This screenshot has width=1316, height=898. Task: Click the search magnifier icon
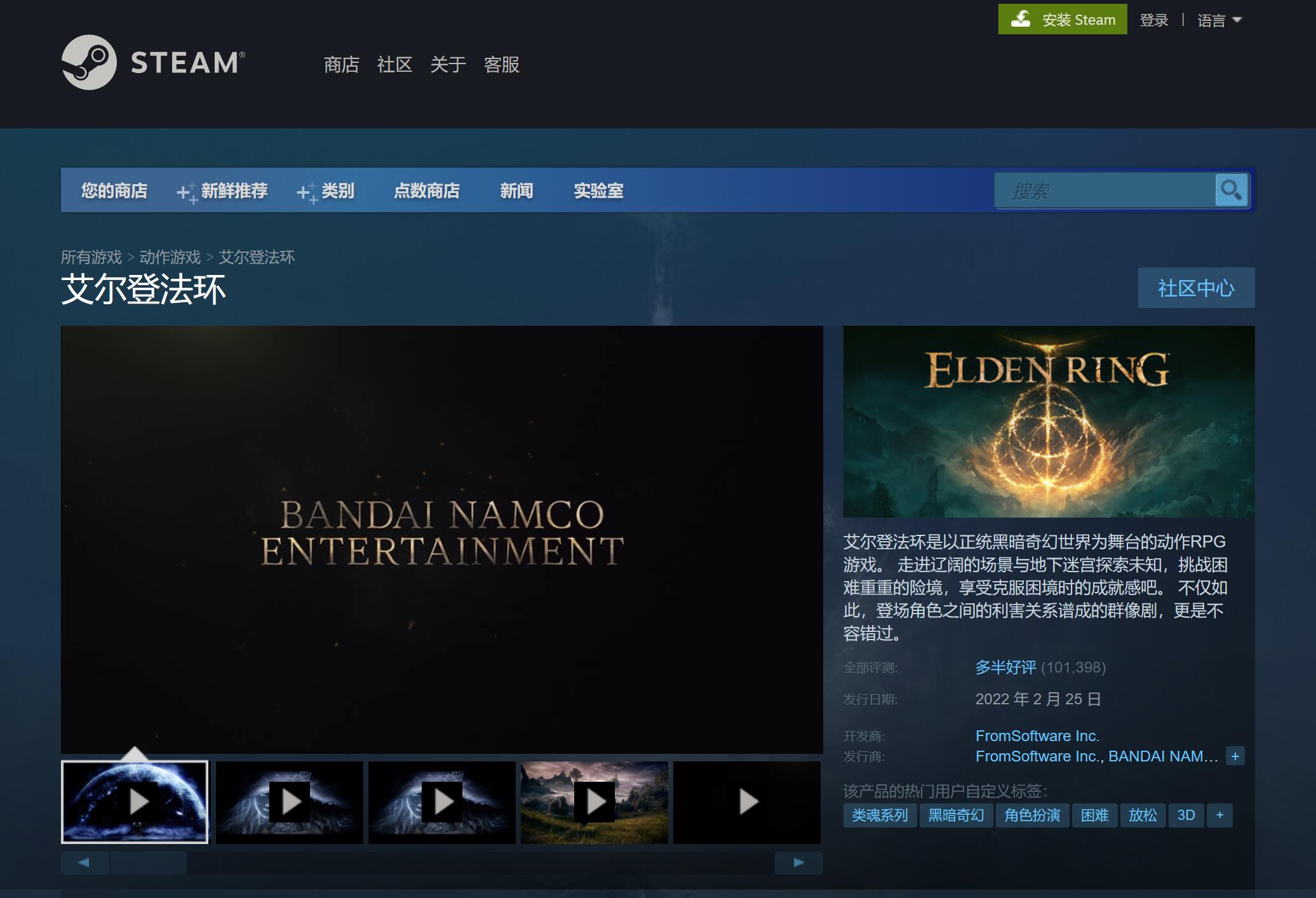tap(1231, 190)
